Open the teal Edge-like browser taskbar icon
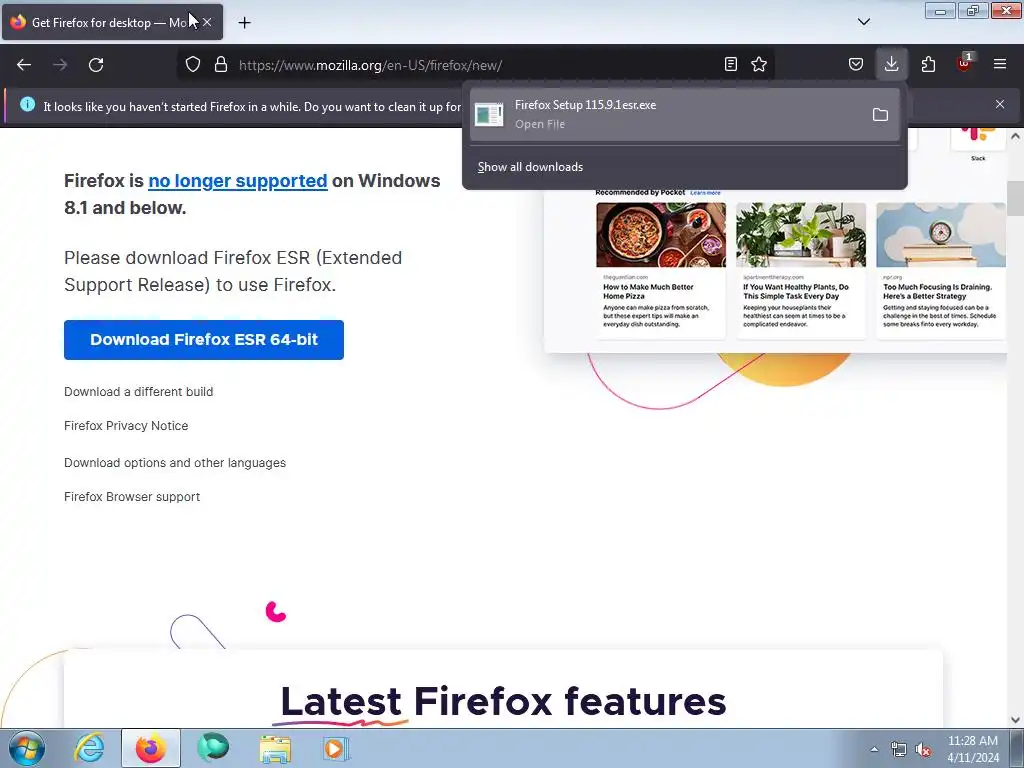1024x768 pixels. [x=213, y=748]
